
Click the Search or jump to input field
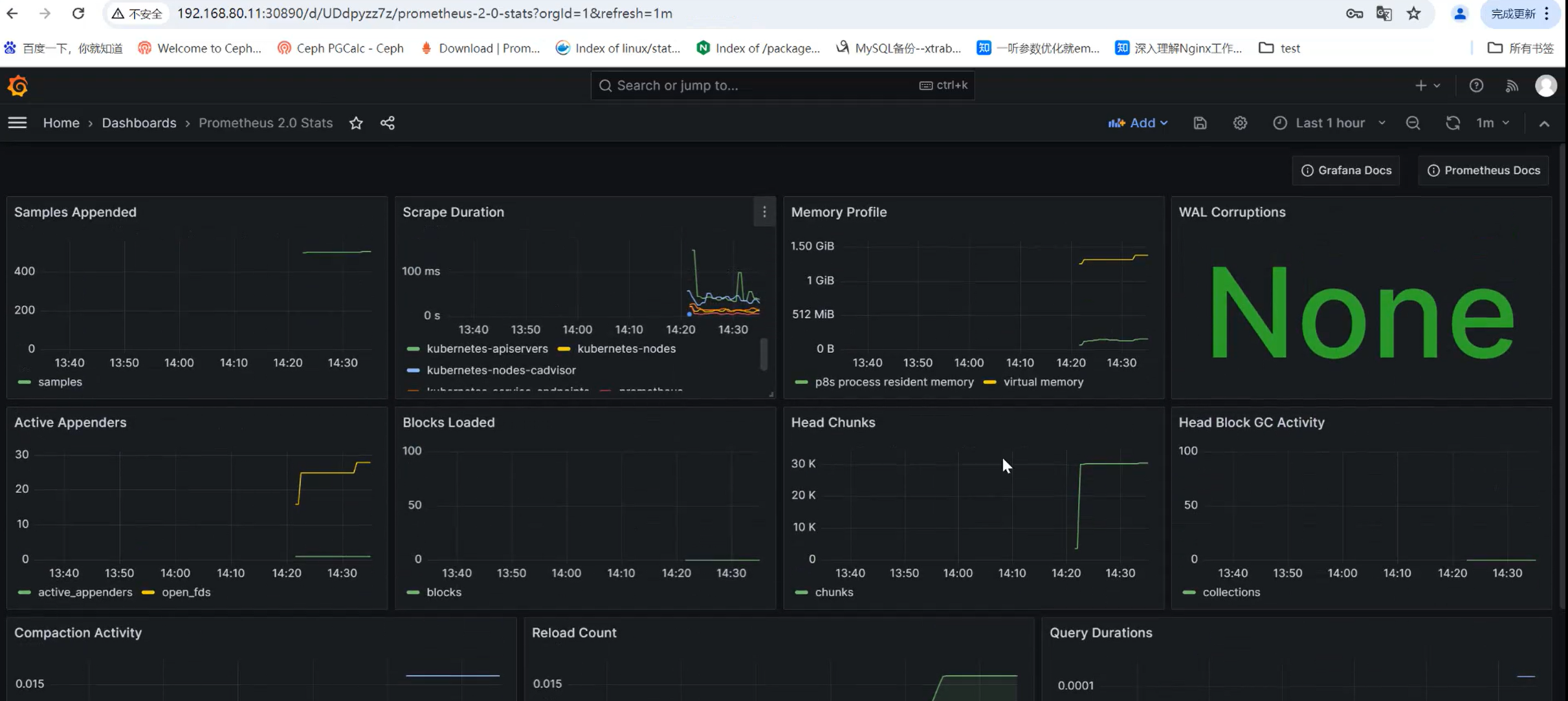(x=784, y=85)
